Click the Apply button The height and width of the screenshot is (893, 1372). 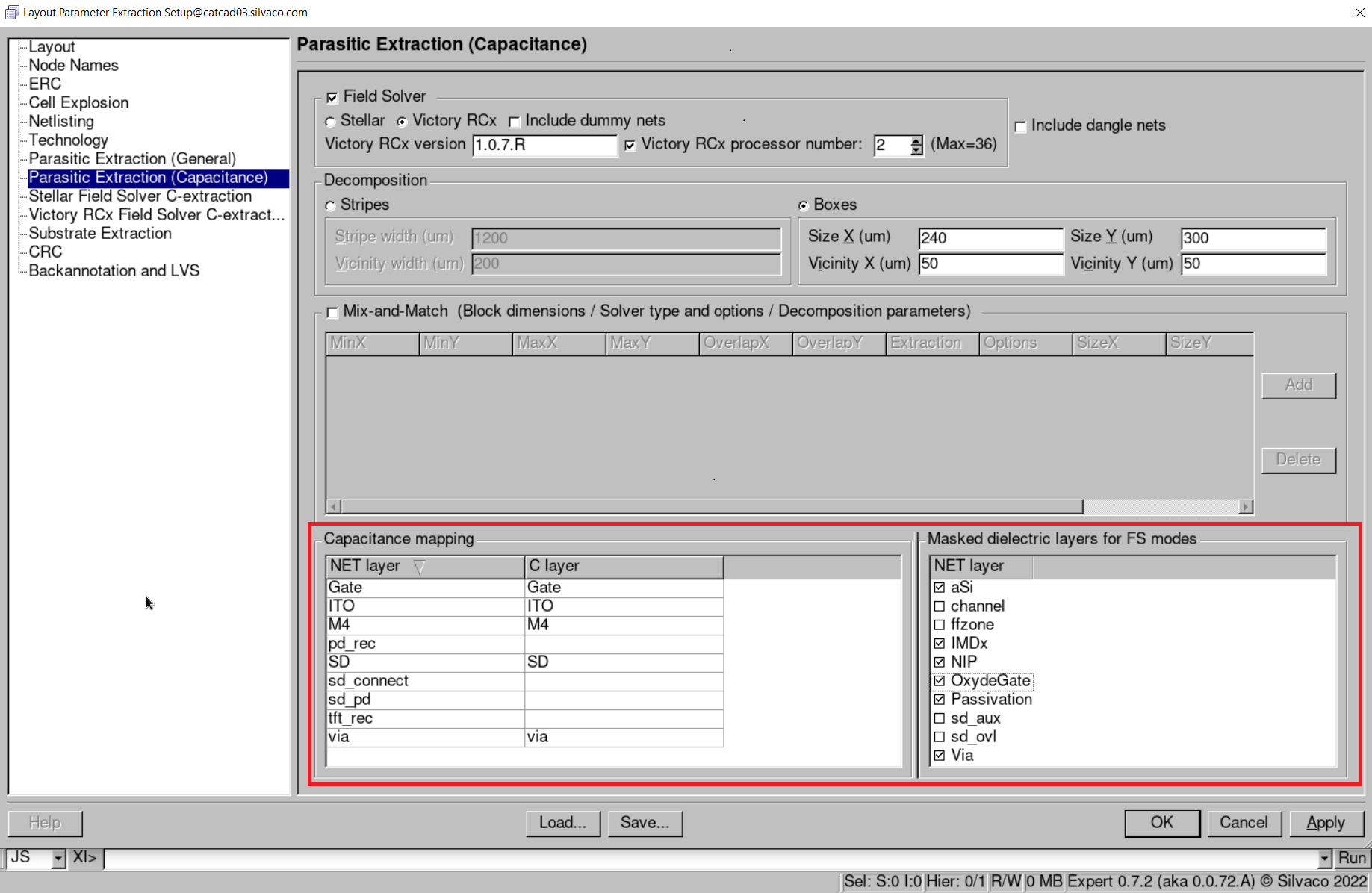tap(1325, 823)
